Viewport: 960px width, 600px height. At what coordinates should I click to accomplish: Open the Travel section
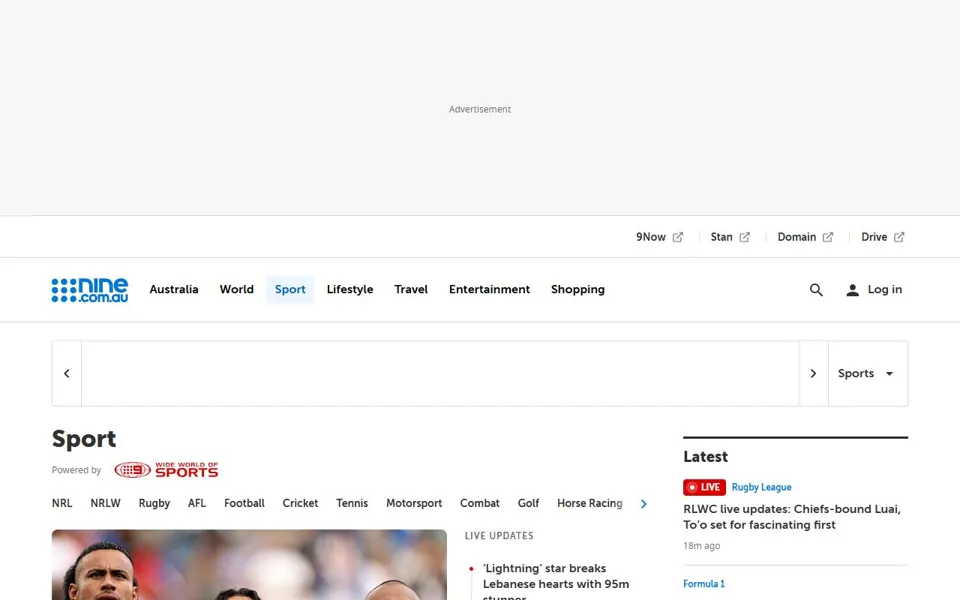click(411, 290)
